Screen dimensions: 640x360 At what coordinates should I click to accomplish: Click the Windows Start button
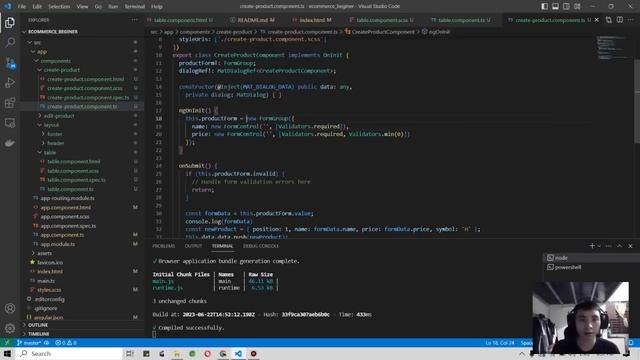coord(7,353)
